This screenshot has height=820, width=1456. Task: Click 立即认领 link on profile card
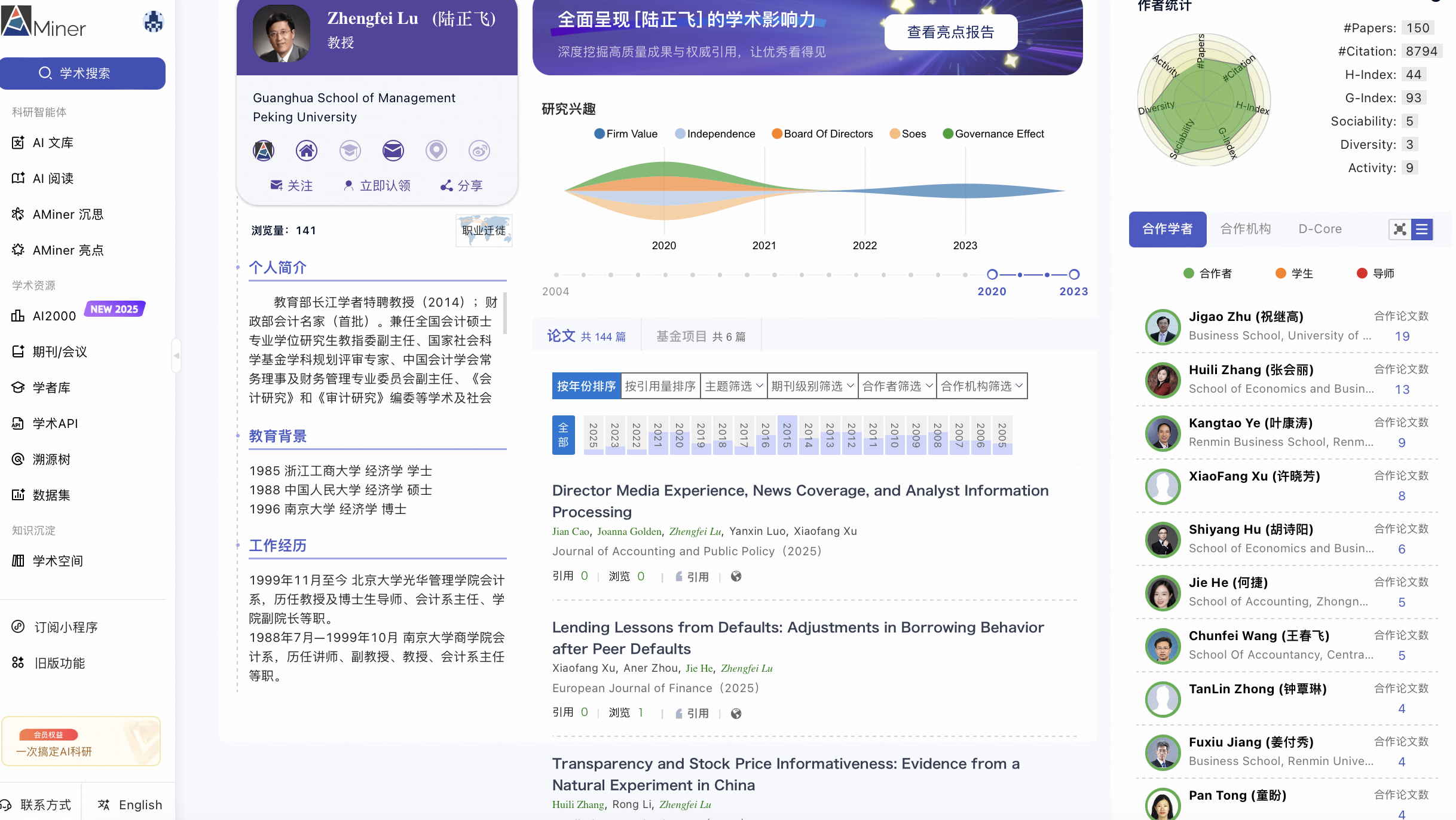click(377, 186)
